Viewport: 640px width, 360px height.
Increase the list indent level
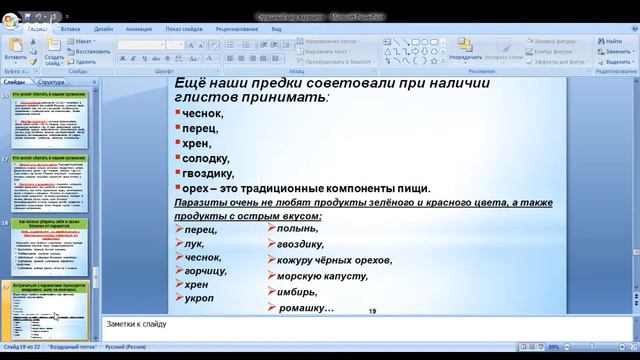click(x=275, y=45)
